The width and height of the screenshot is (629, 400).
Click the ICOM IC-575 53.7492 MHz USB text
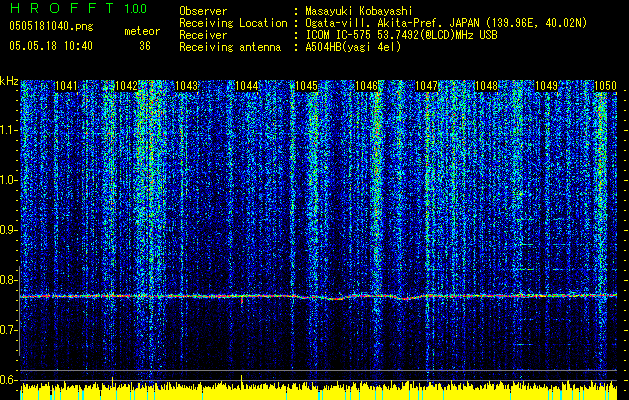click(402, 35)
